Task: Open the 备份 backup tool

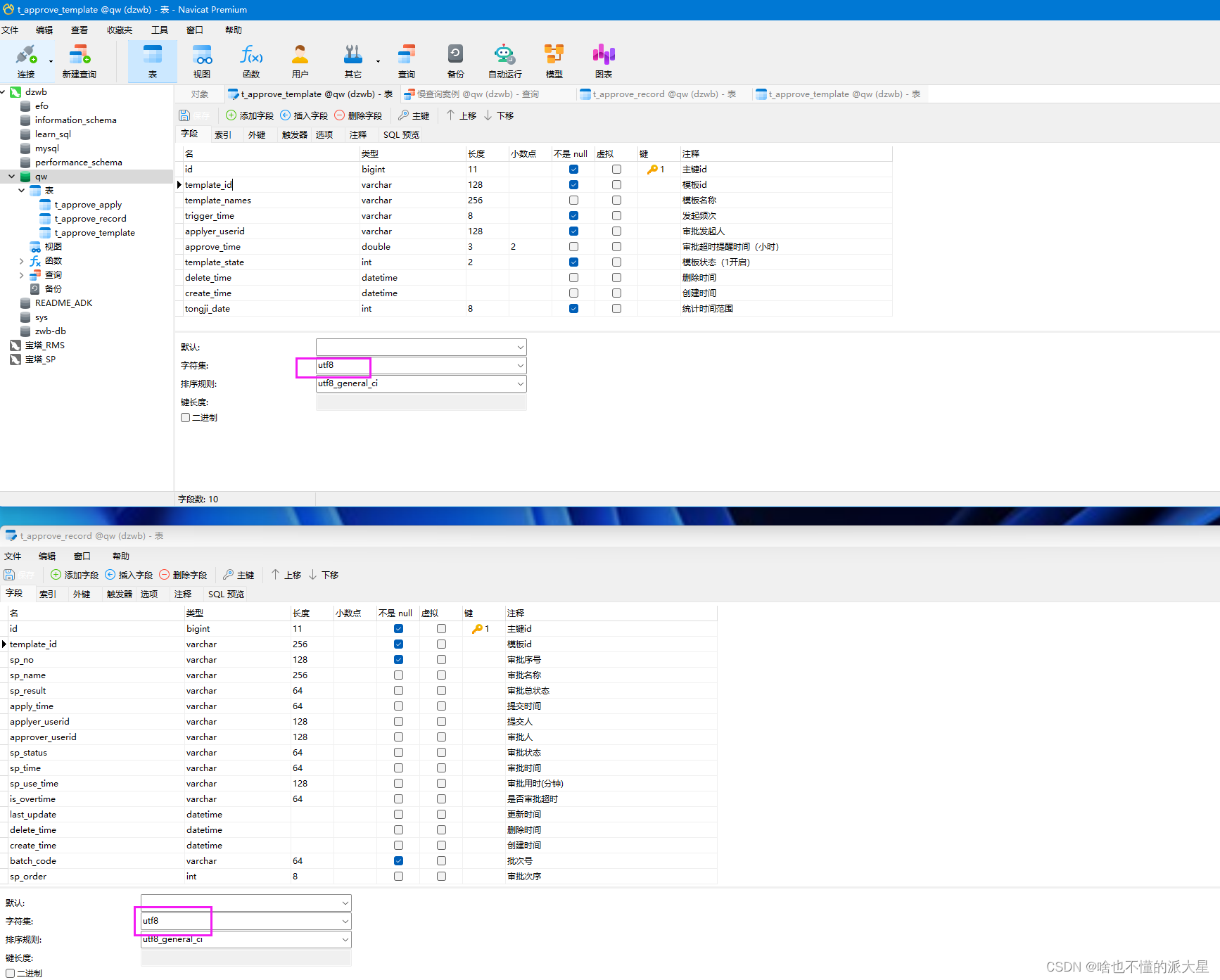Action: 455,62
